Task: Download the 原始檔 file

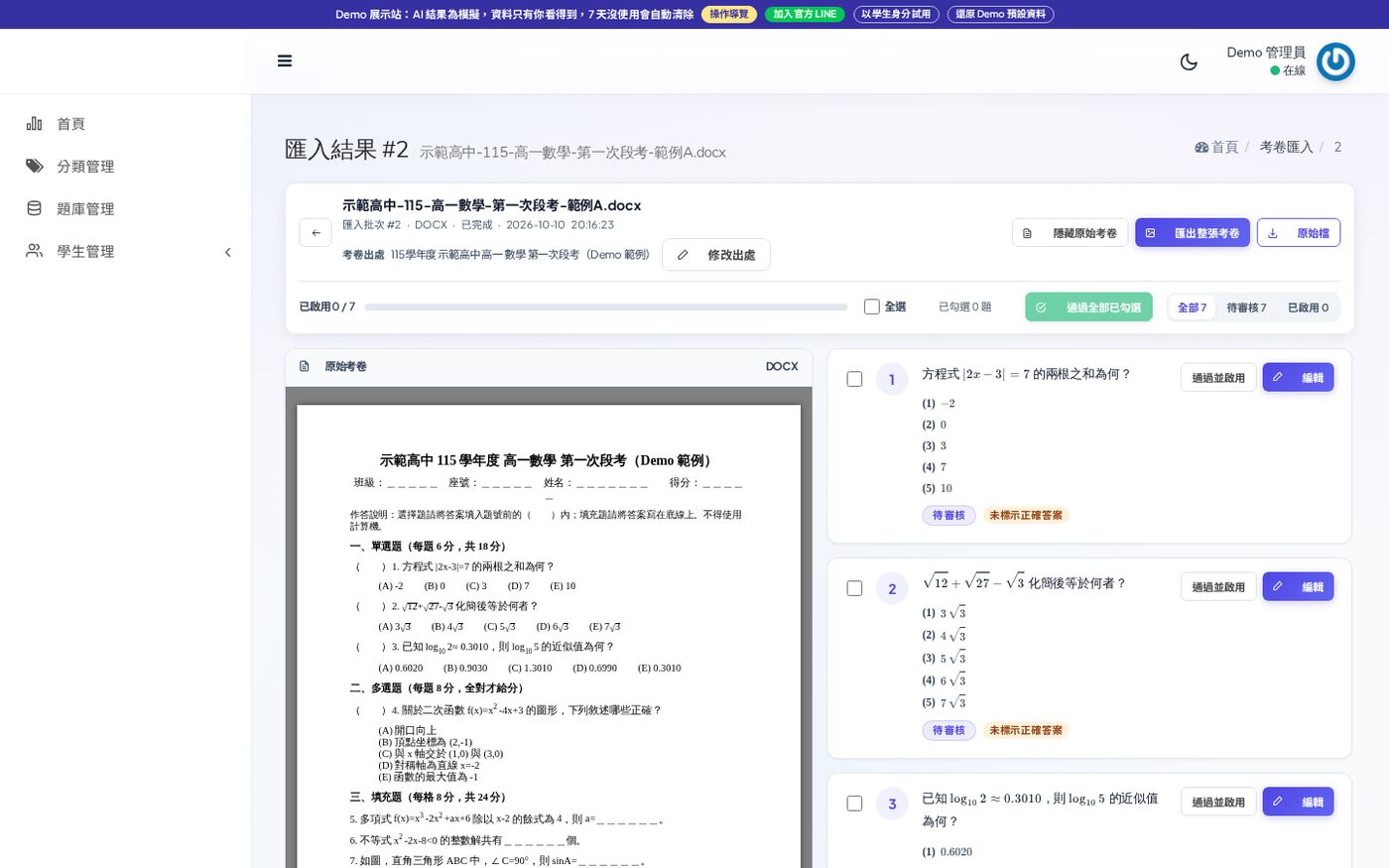Action: [x=1299, y=233]
